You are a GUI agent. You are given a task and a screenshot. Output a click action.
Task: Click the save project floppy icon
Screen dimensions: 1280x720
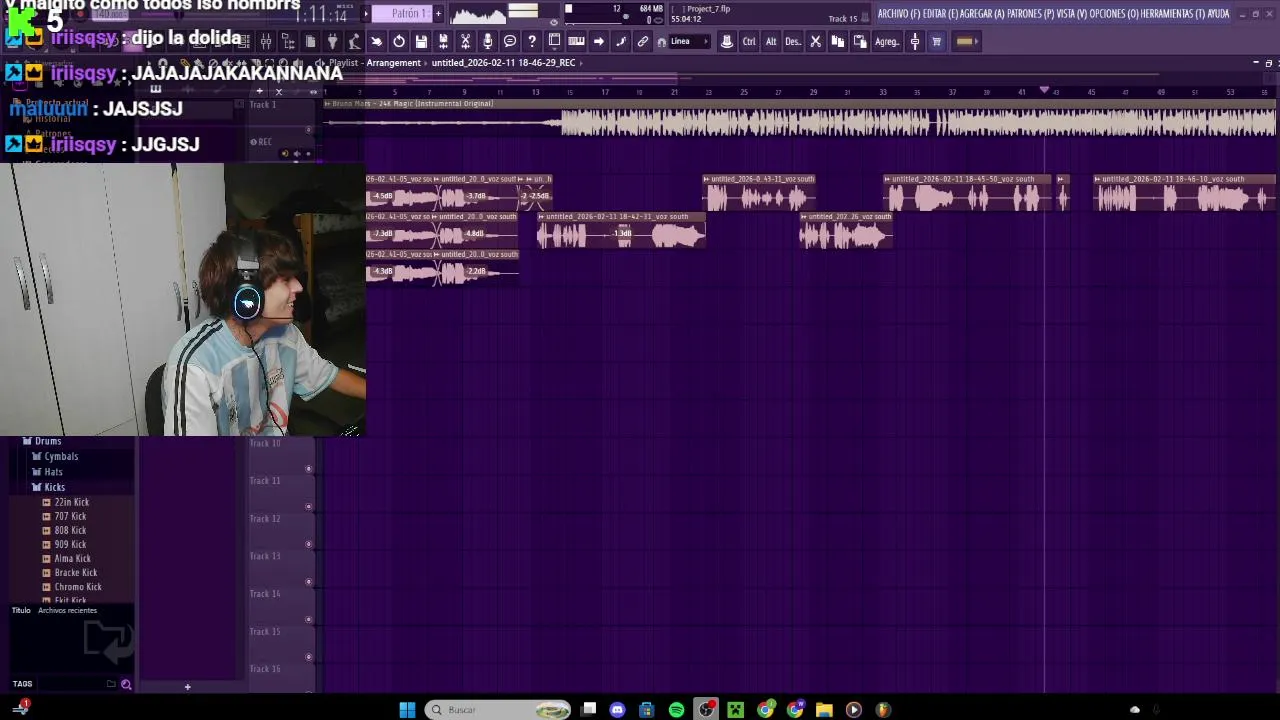click(x=421, y=41)
